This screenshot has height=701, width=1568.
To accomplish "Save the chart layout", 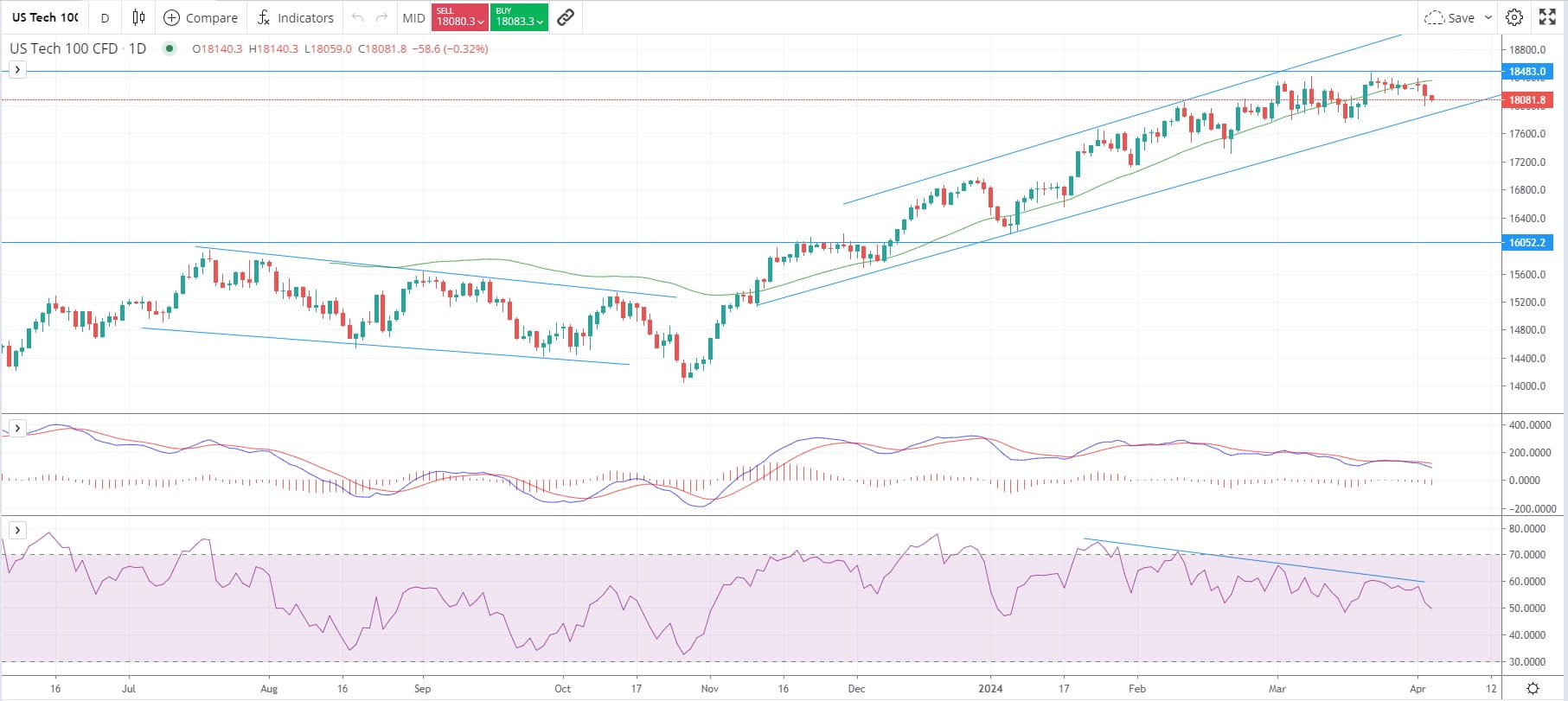I will (1450, 17).
